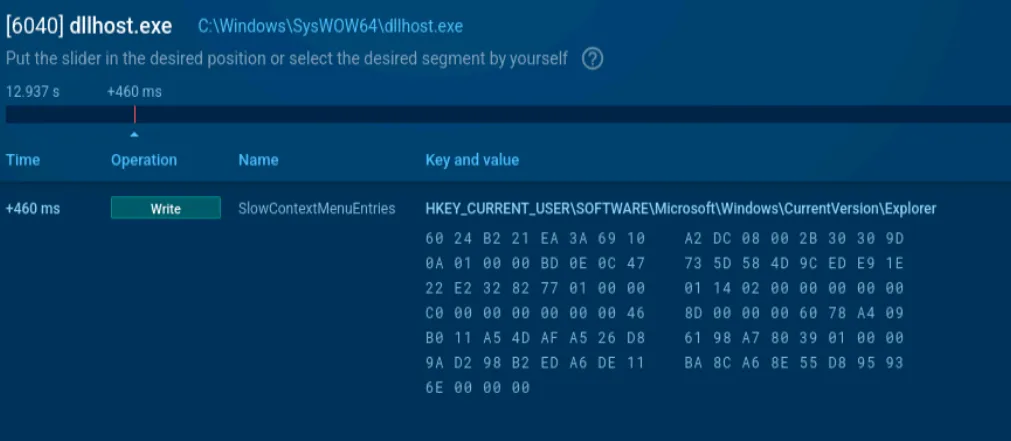Select the SlowContextMenuEntries value name
Screen dimensions: 1011x441
pyautogui.click(x=317, y=209)
